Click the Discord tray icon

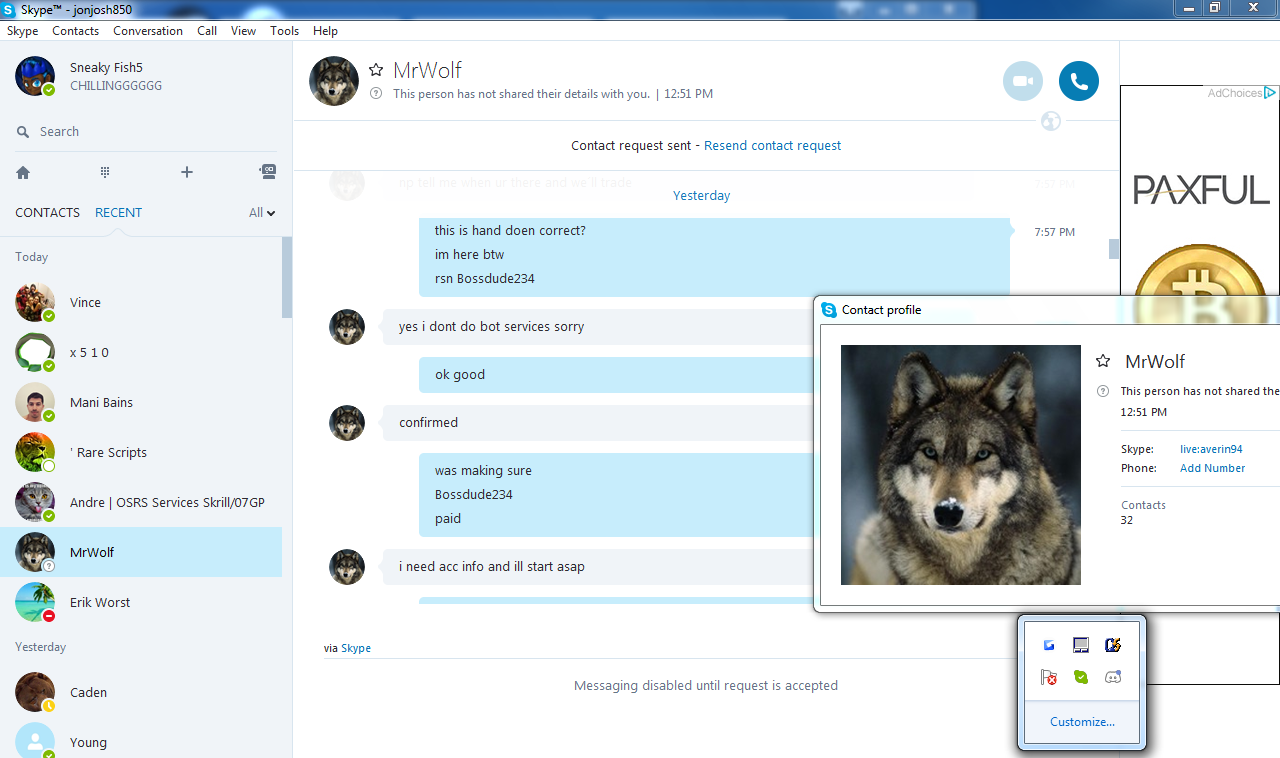coord(1113,677)
